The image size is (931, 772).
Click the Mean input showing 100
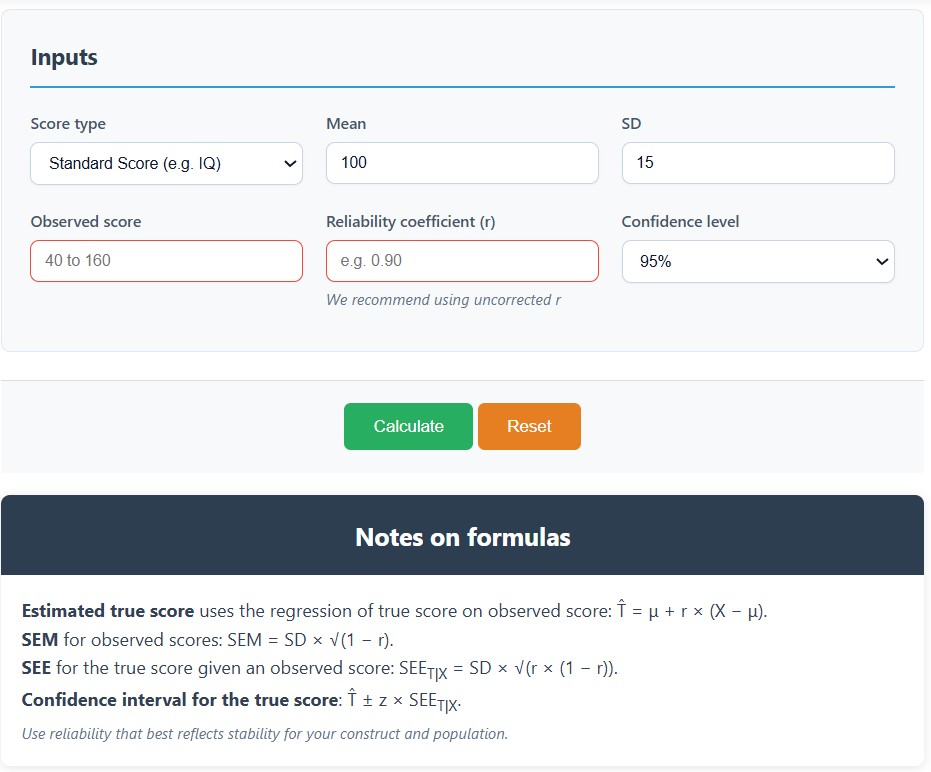tap(461, 162)
